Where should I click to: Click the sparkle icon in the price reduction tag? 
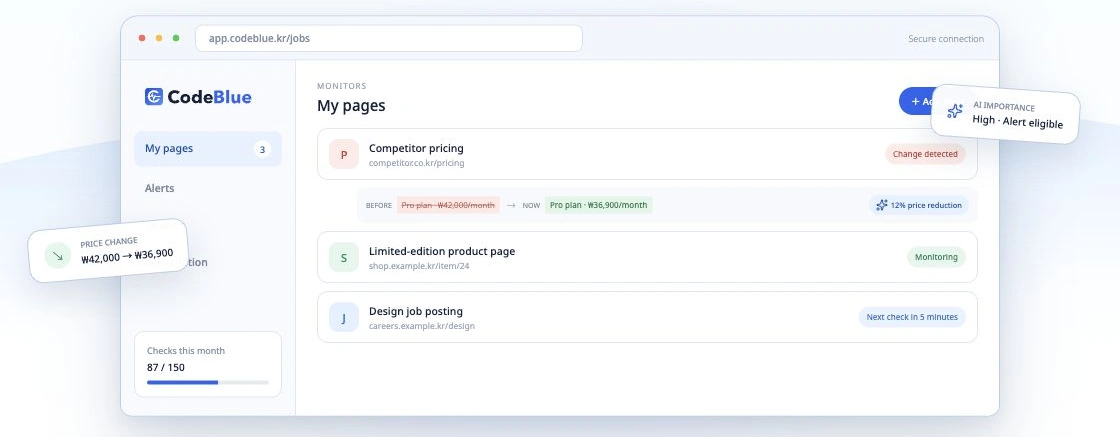click(x=882, y=205)
